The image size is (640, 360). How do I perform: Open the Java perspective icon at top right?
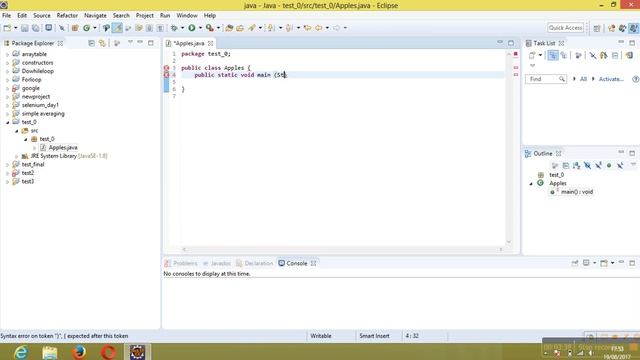pyautogui.click(x=633, y=28)
